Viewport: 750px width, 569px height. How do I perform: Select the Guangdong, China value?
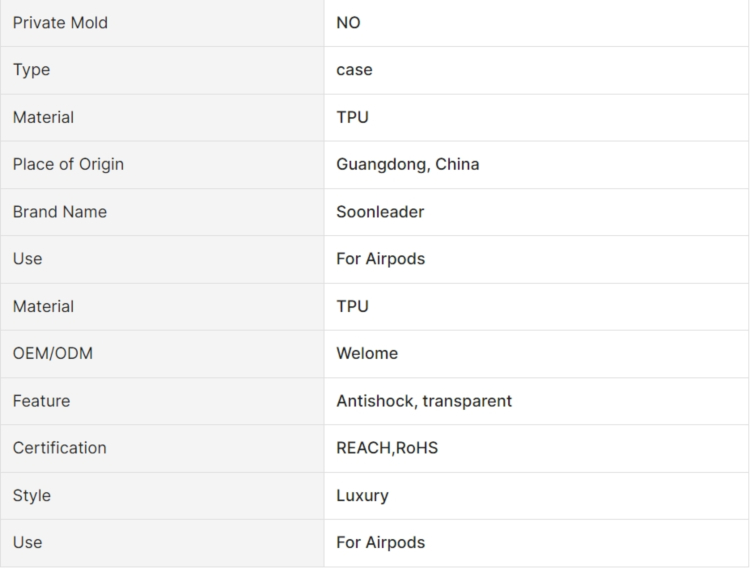pos(407,164)
